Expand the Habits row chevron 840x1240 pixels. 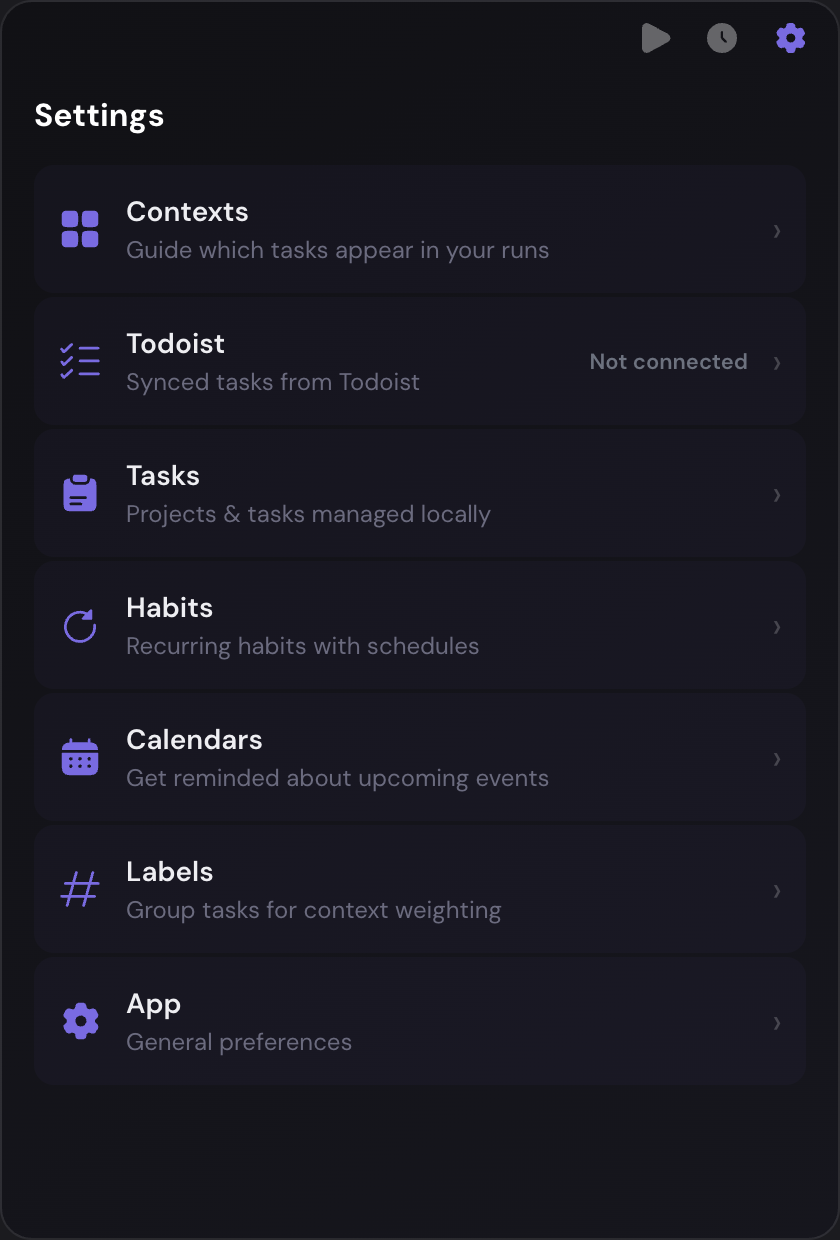click(777, 627)
